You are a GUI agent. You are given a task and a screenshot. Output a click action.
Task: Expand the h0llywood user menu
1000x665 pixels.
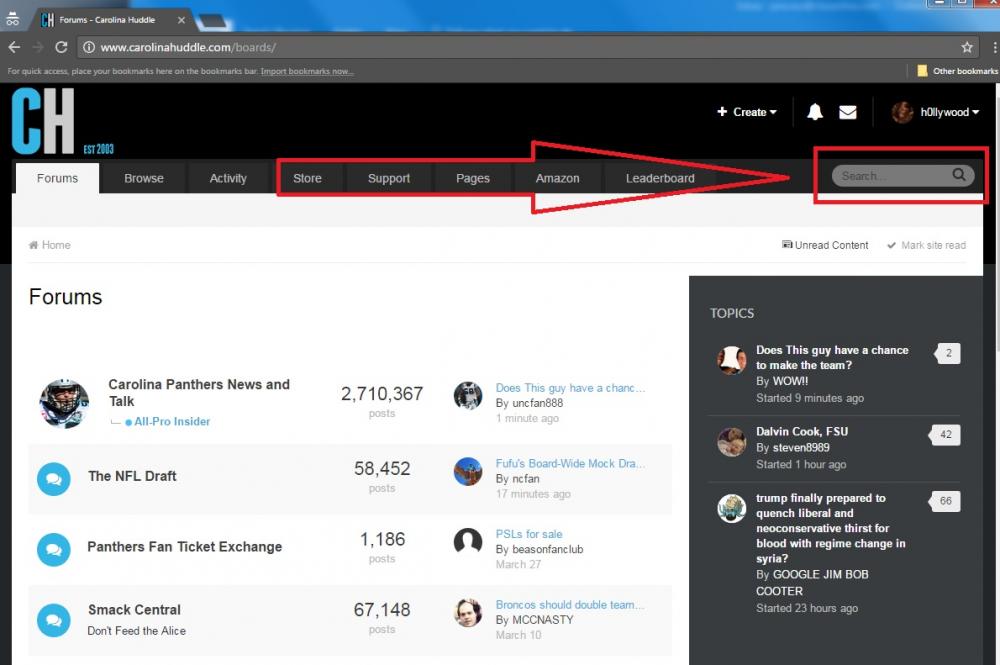pyautogui.click(x=949, y=112)
